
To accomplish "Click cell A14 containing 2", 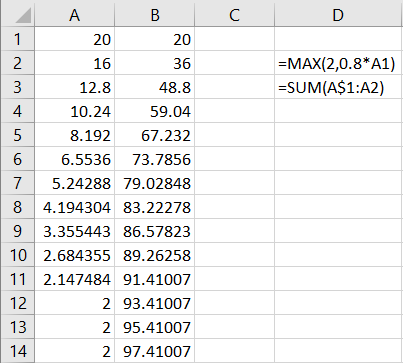I will 74,351.
